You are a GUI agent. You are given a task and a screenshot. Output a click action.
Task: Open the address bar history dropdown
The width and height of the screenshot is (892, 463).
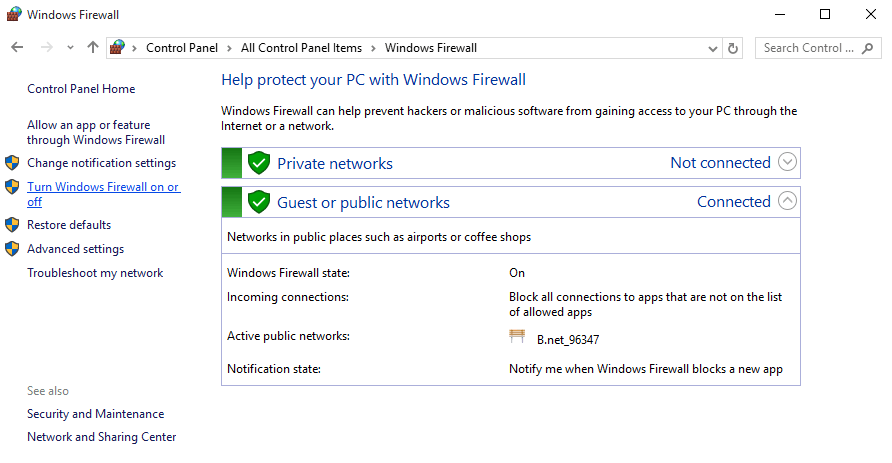[712, 49]
